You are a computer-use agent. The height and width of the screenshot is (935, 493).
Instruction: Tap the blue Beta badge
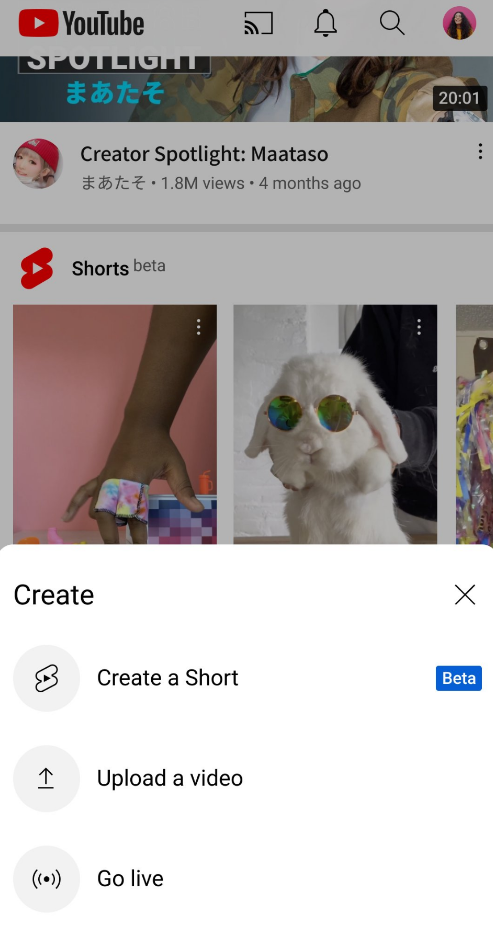point(458,679)
